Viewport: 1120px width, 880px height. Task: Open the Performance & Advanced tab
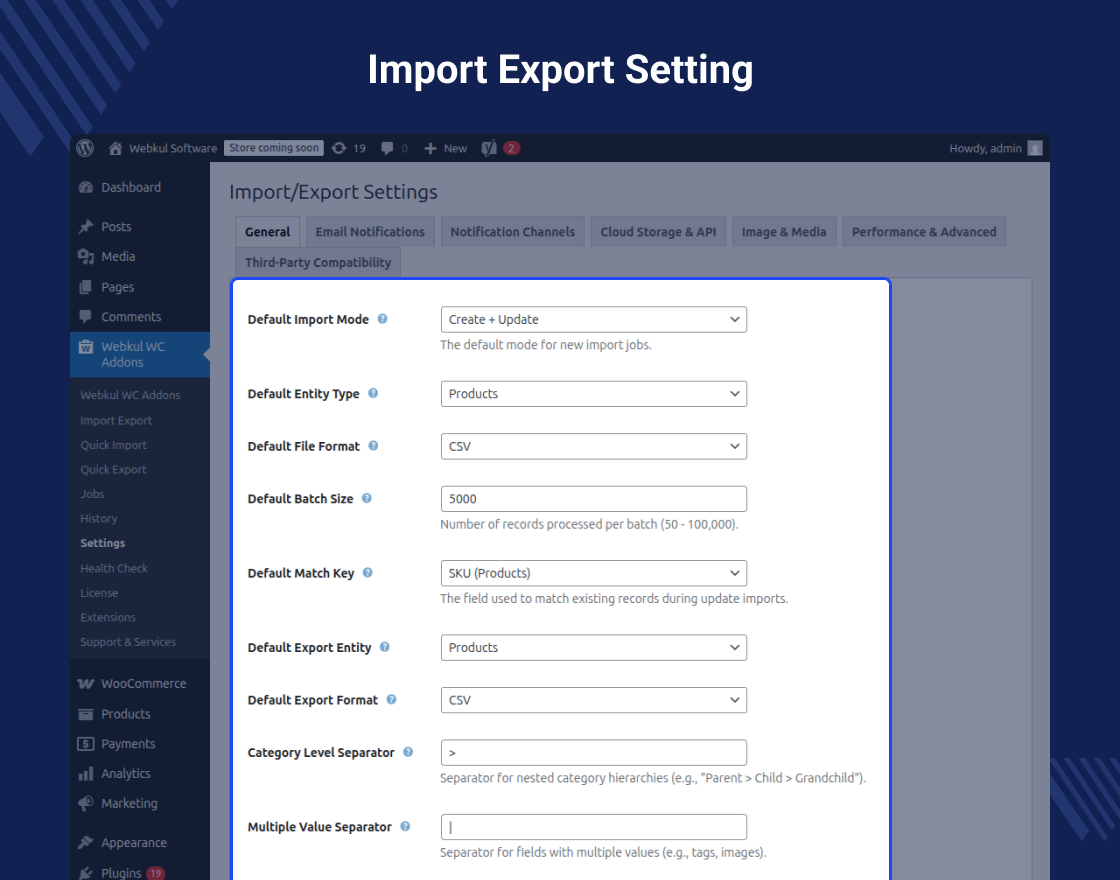[x=924, y=231]
